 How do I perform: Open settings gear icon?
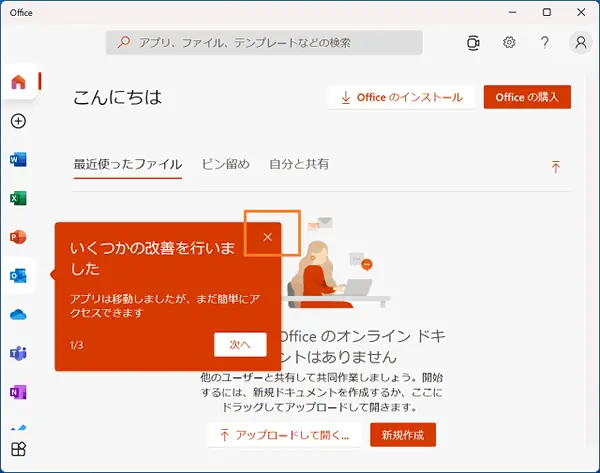click(509, 42)
